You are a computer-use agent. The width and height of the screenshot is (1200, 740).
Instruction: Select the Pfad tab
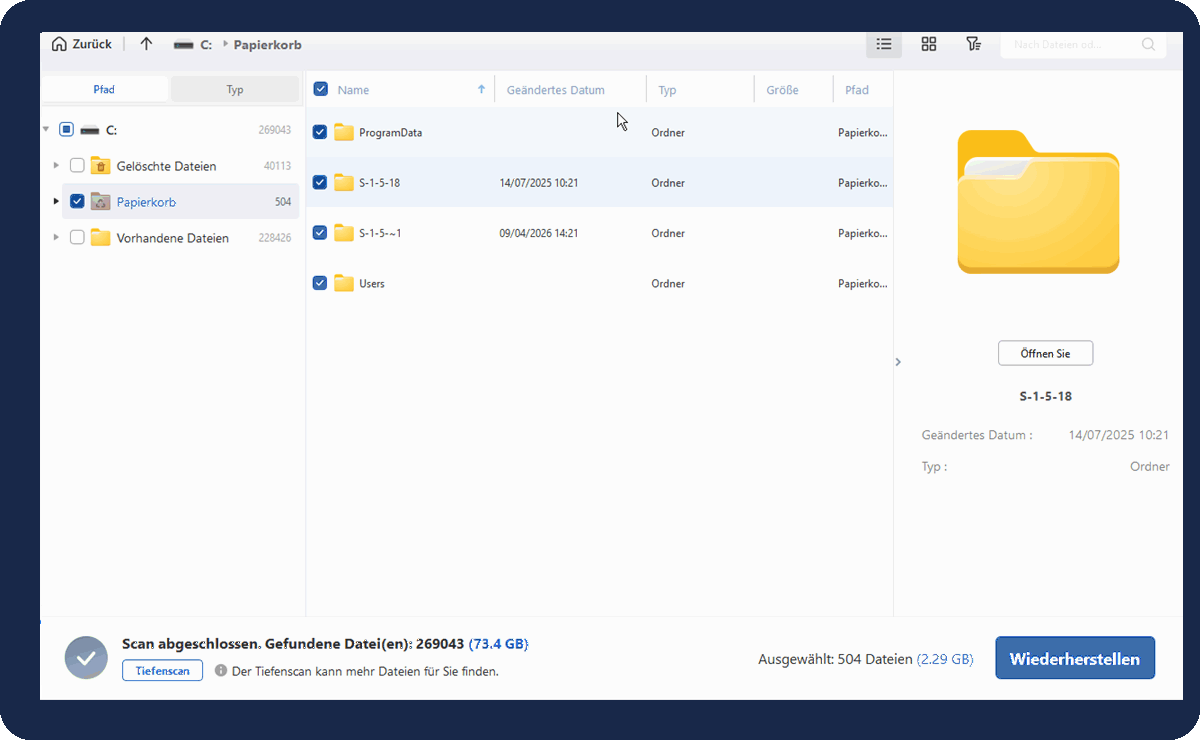(x=105, y=89)
